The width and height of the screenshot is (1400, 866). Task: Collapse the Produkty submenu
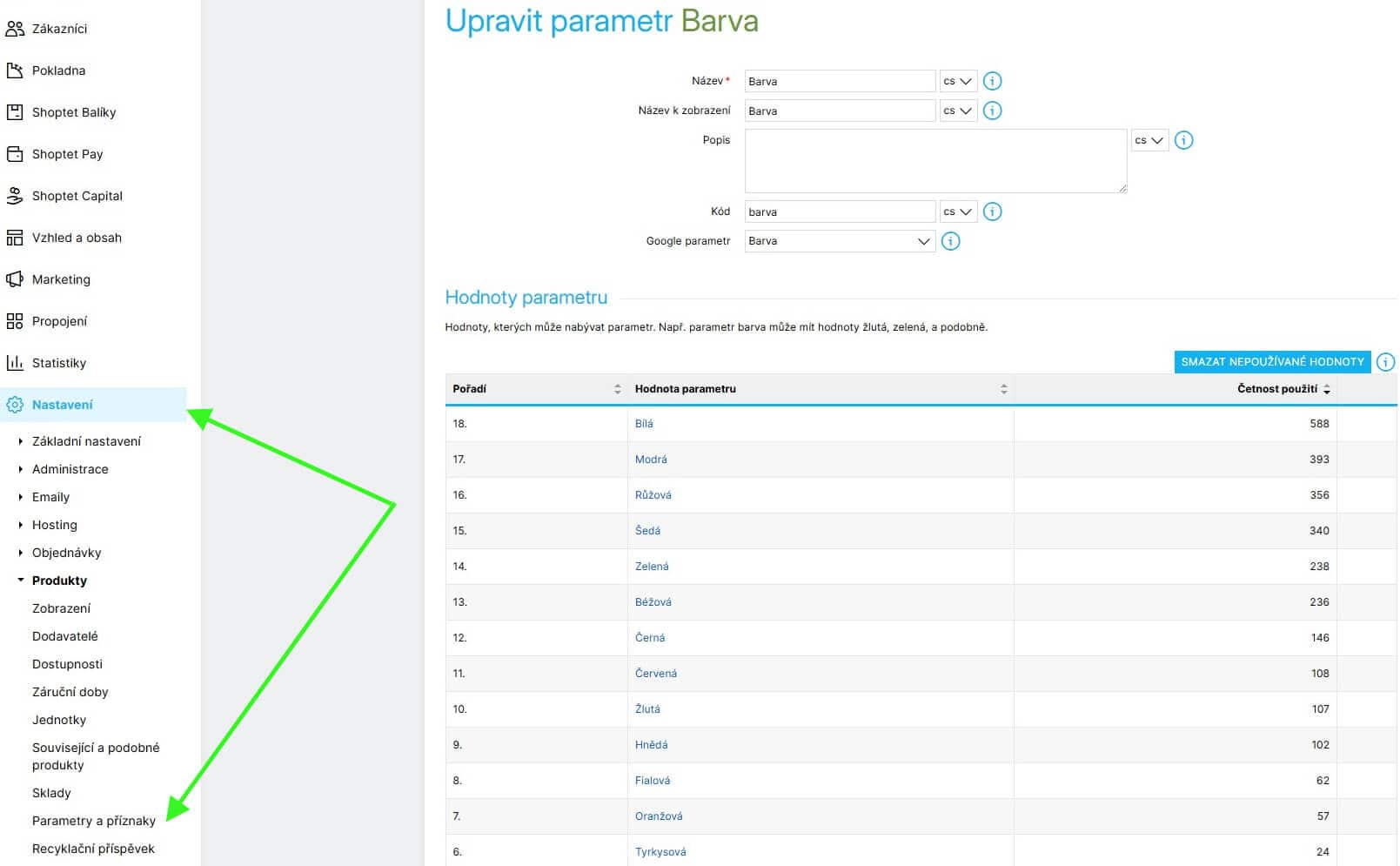pyautogui.click(x=21, y=581)
